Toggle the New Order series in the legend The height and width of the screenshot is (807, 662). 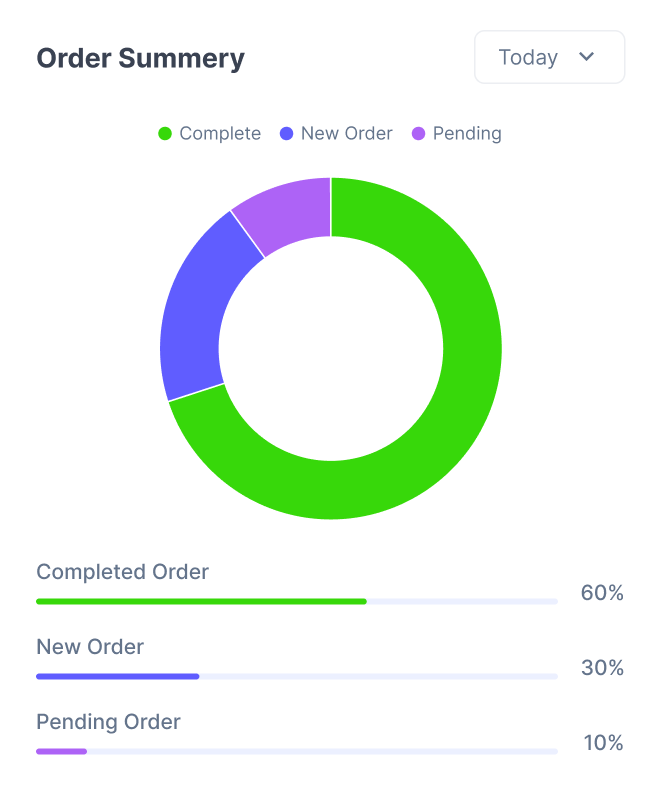point(336,133)
